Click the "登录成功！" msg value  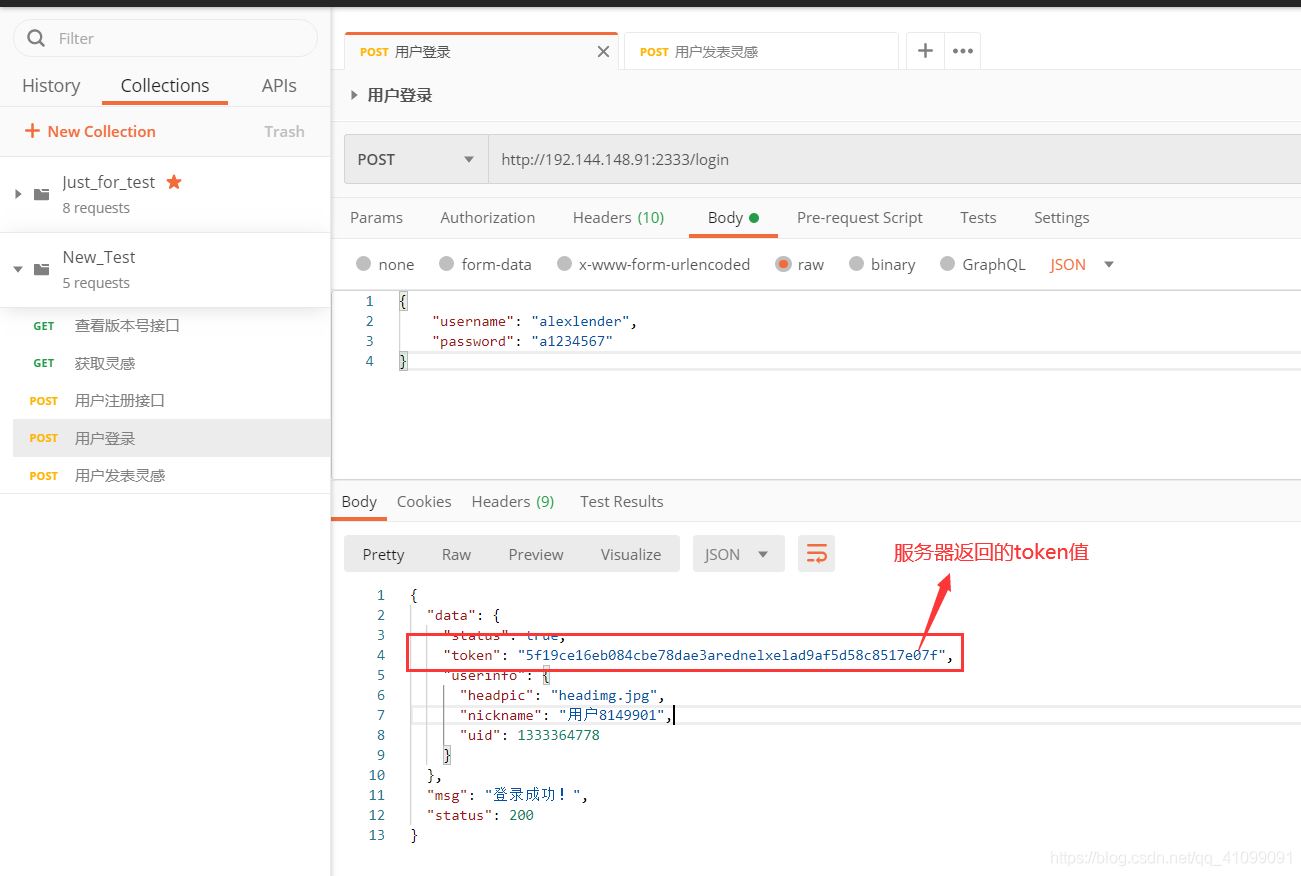tap(533, 795)
